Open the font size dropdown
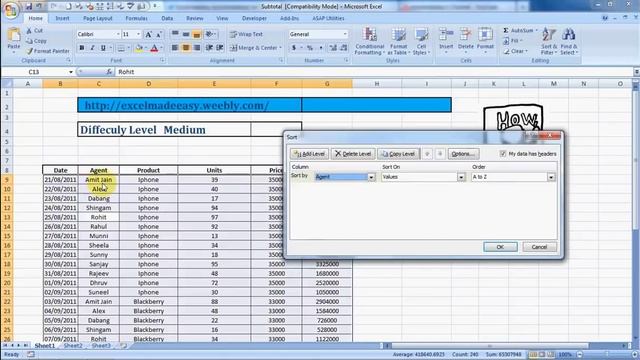 pyautogui.click(x=138, y=34)
